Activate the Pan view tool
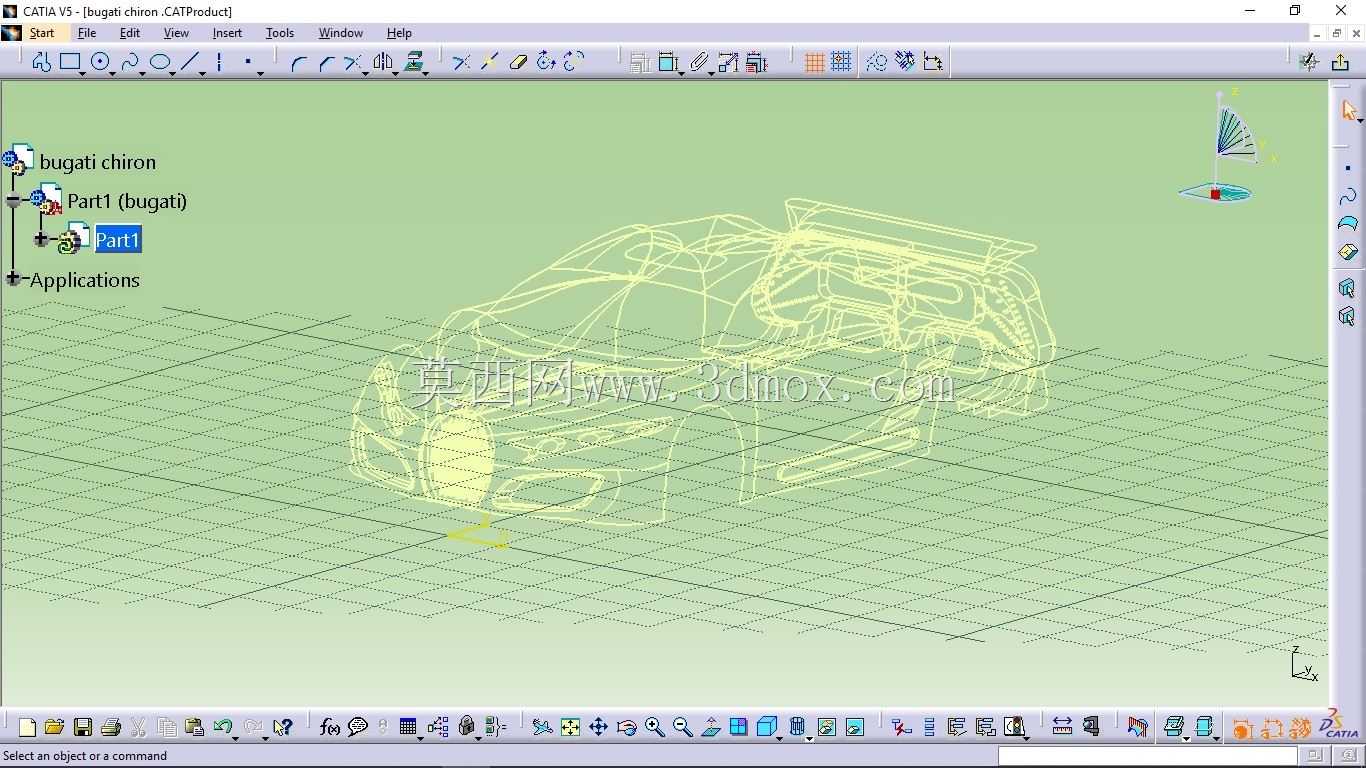Screen dimensions: 1366x768 (598, 727)
